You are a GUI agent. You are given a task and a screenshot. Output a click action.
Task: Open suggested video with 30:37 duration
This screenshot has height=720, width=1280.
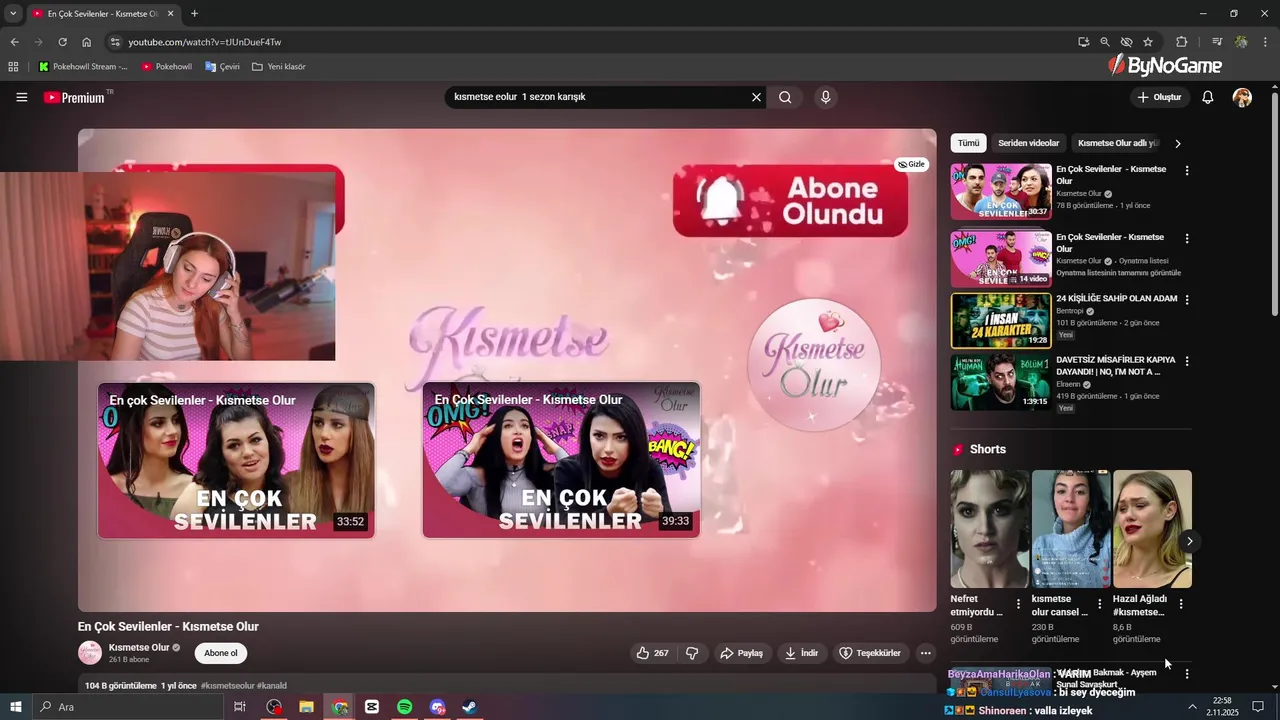[x=1001, y=191]
